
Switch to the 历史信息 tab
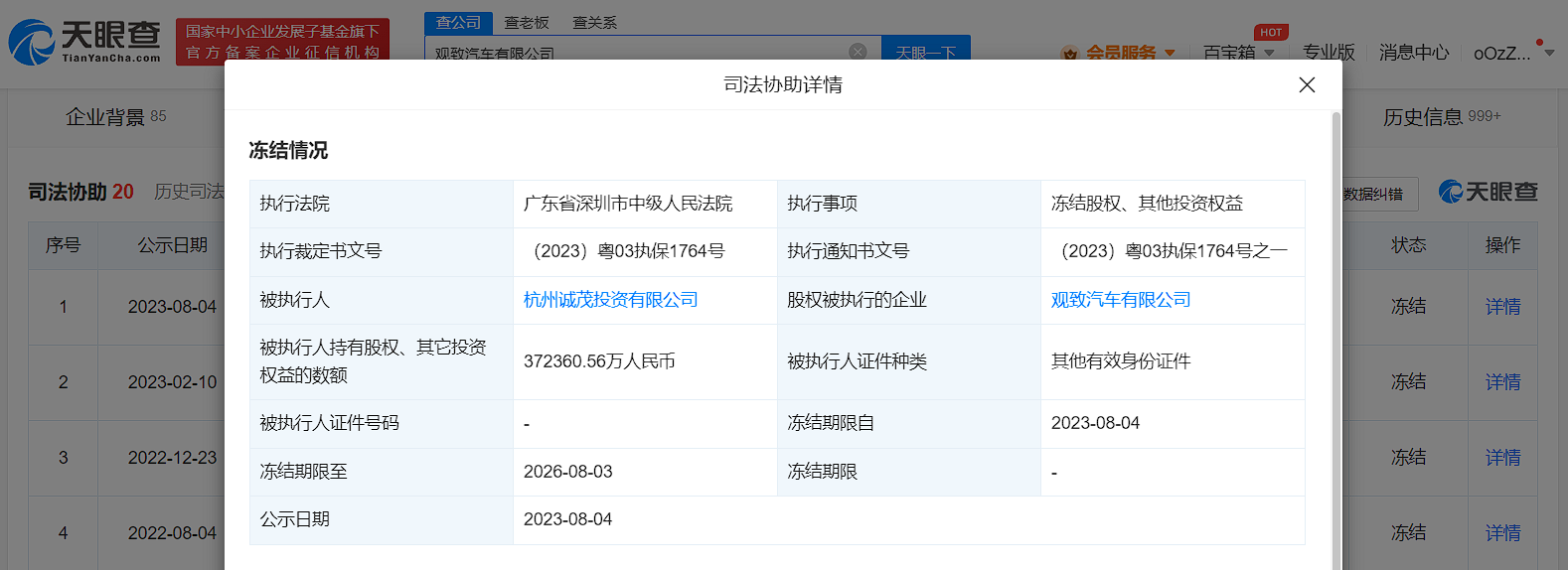1442,117
